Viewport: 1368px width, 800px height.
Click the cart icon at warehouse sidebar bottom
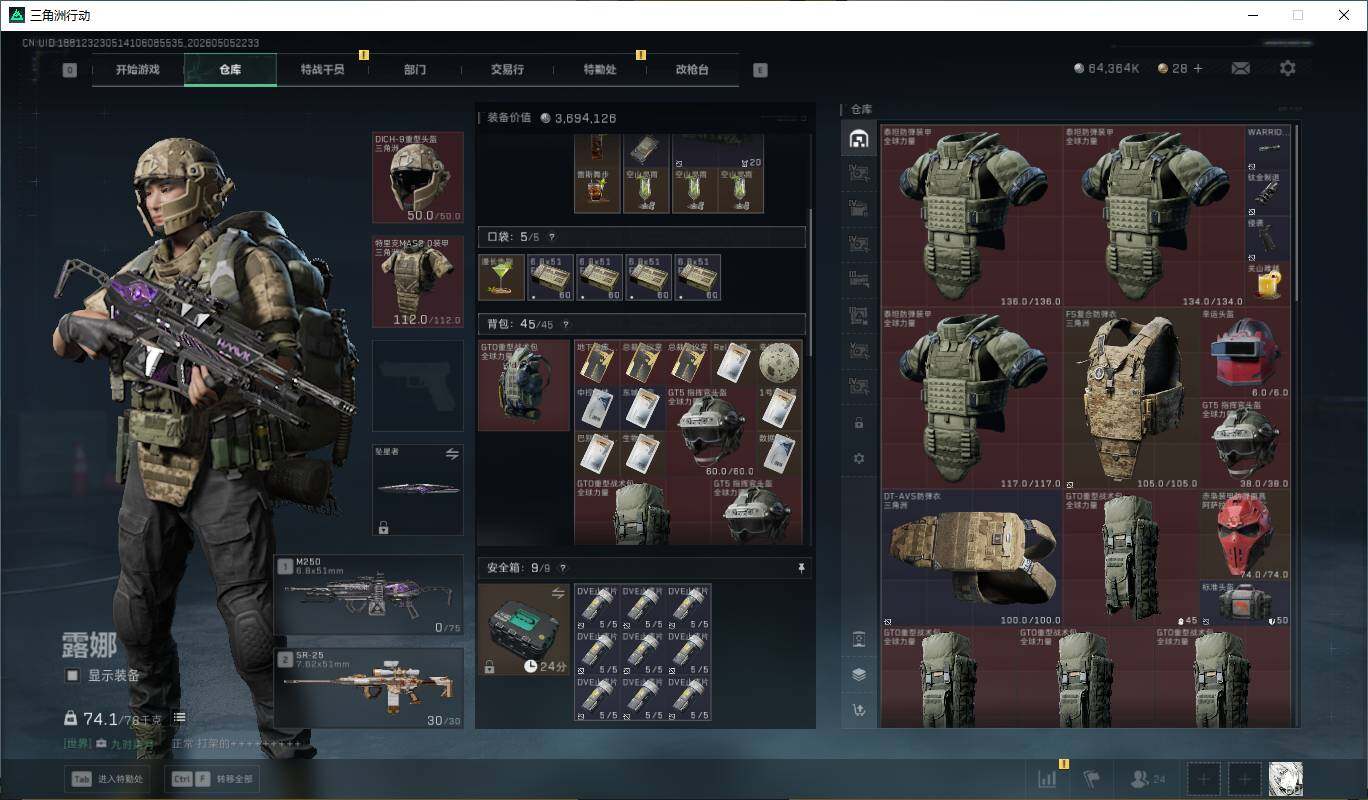(858, 710)
